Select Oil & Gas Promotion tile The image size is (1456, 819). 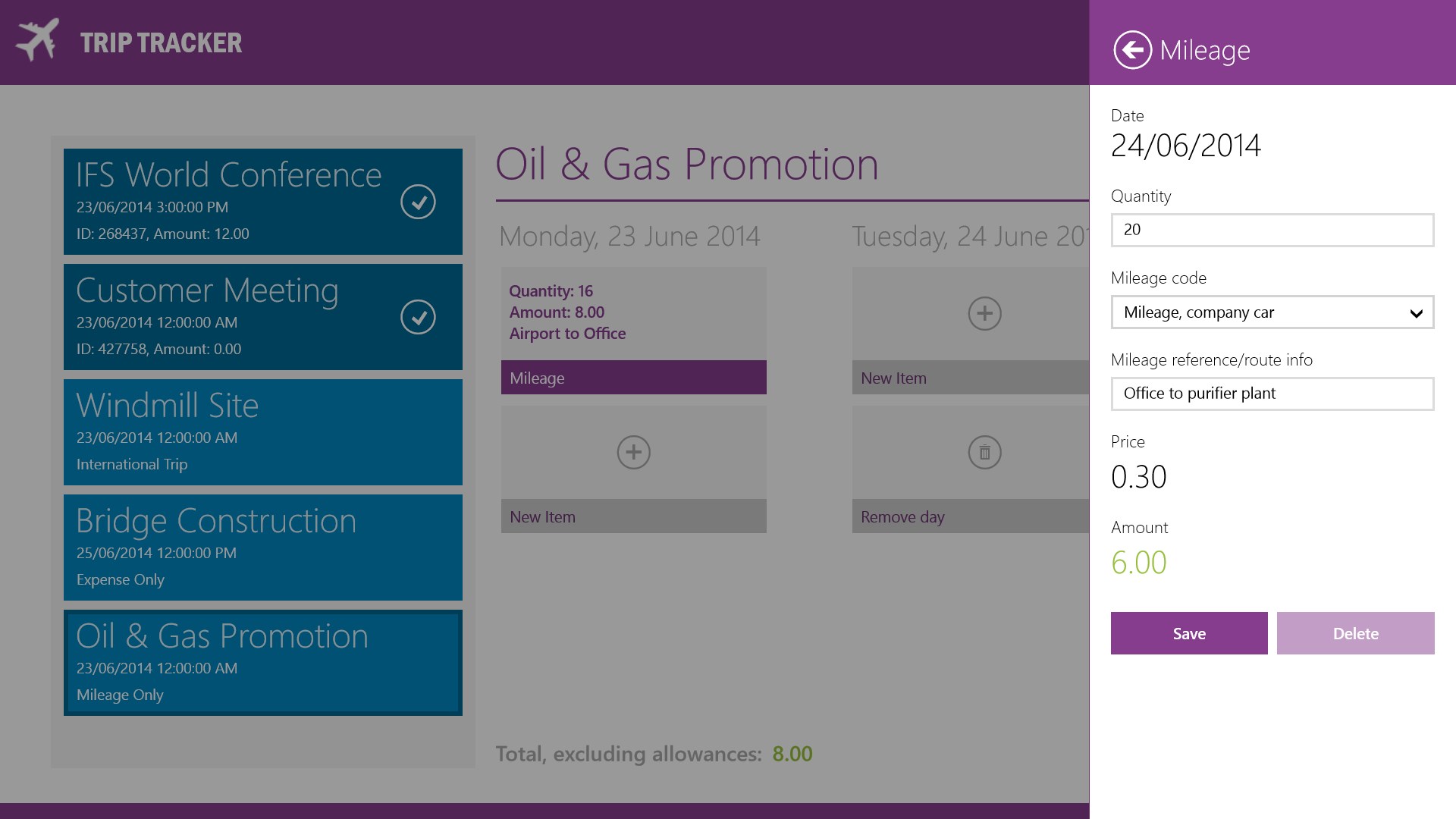(262, 663)
